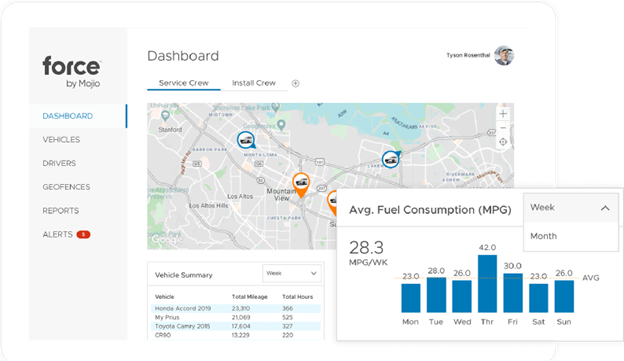Click the Total Hours column header
The width and height of the screenshot is (624, 361).
(298, 297)
